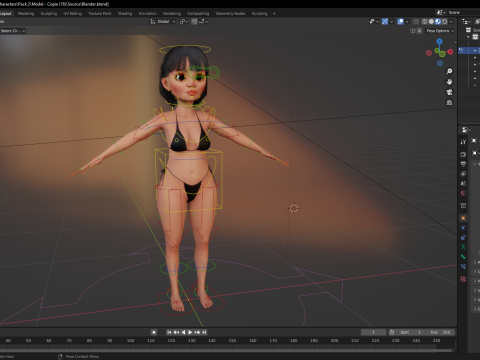
Task: Jump to next keyframe
Action: tap(197, 332)
